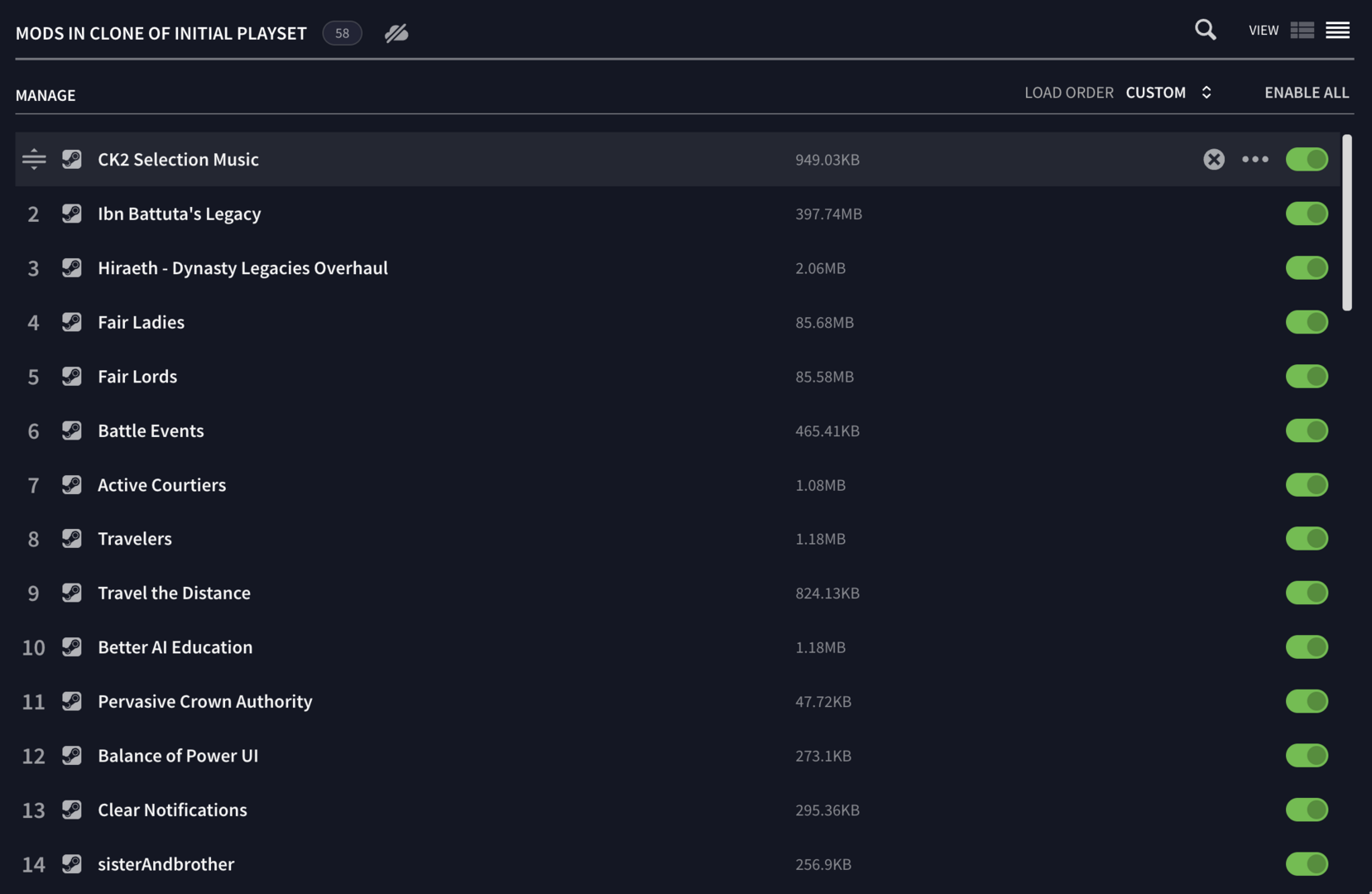Disable the Battle Events mod
The image size is (1372, 894).
(x=1307, y=430)
